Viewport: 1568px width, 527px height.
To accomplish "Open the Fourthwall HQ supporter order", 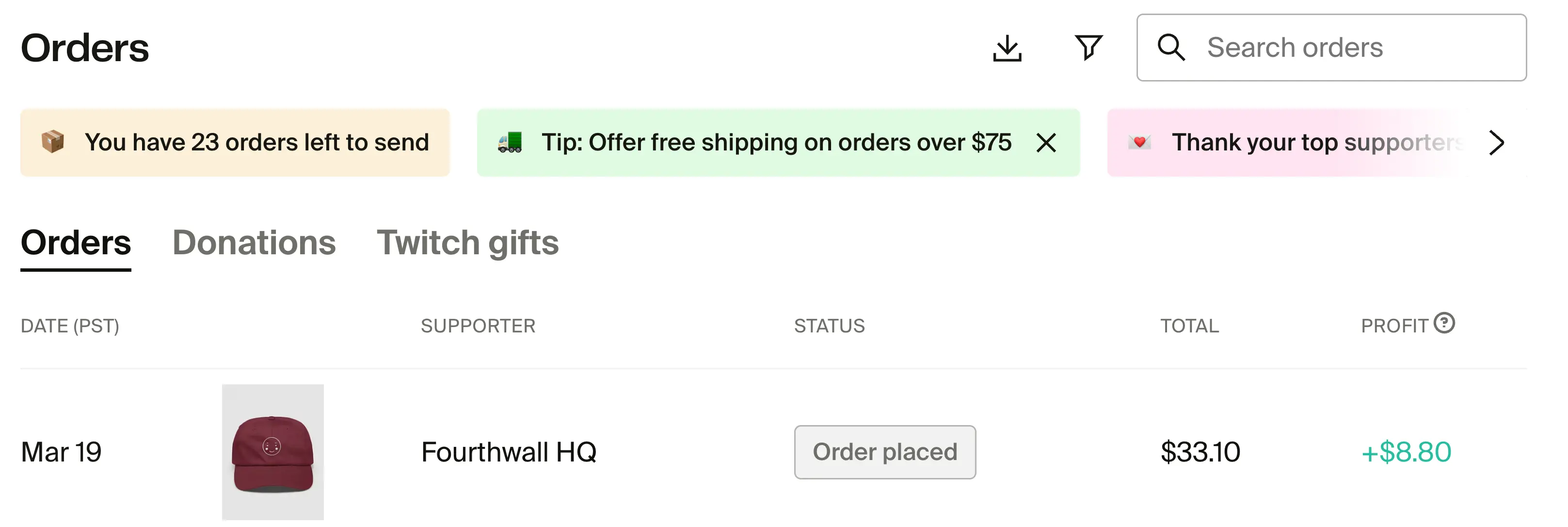I will (x=509, y=452).
